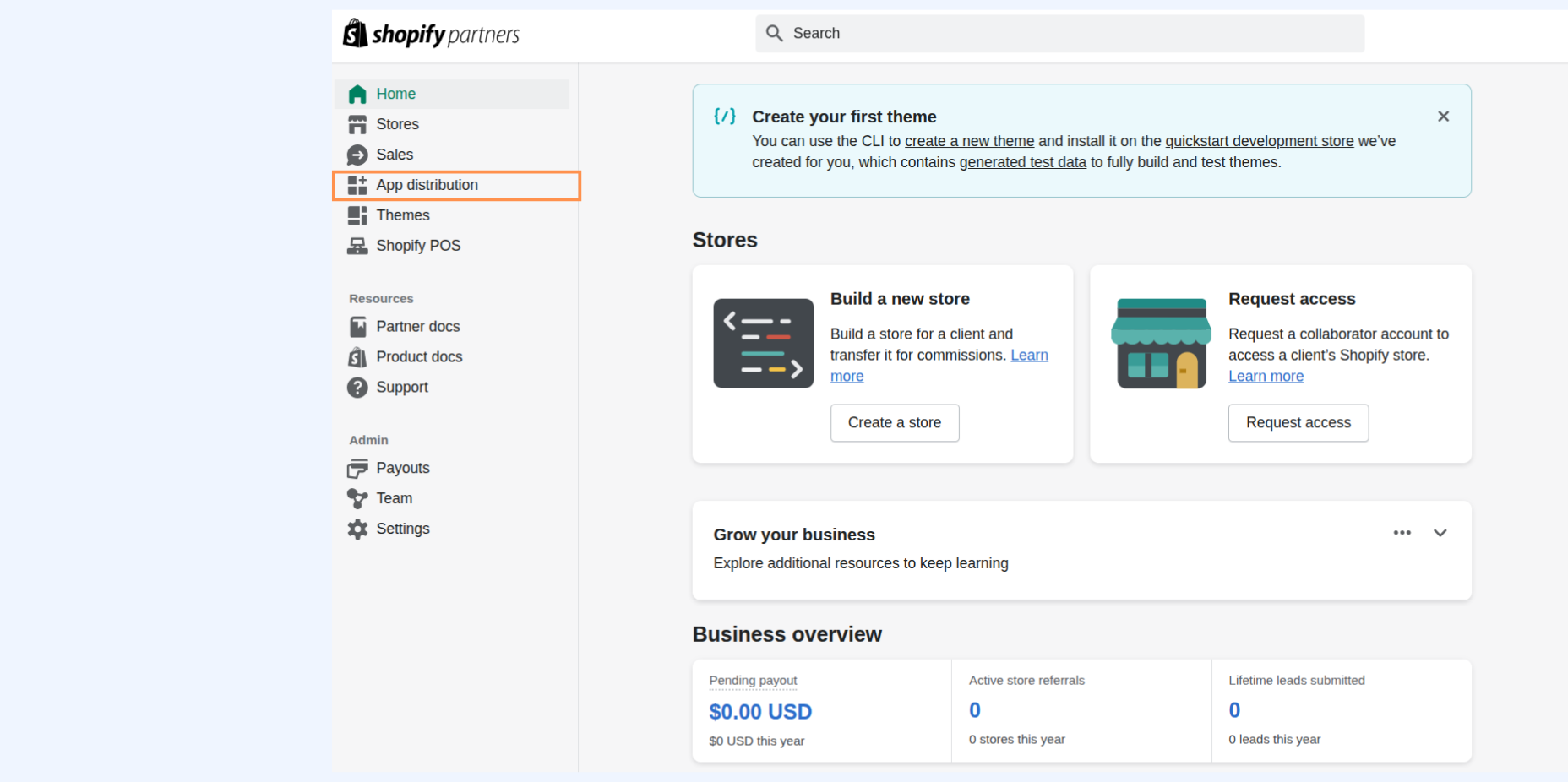The image size is (1568, 782).
Task: Click the Payouts card icon
Action: [x=357, y=469]
